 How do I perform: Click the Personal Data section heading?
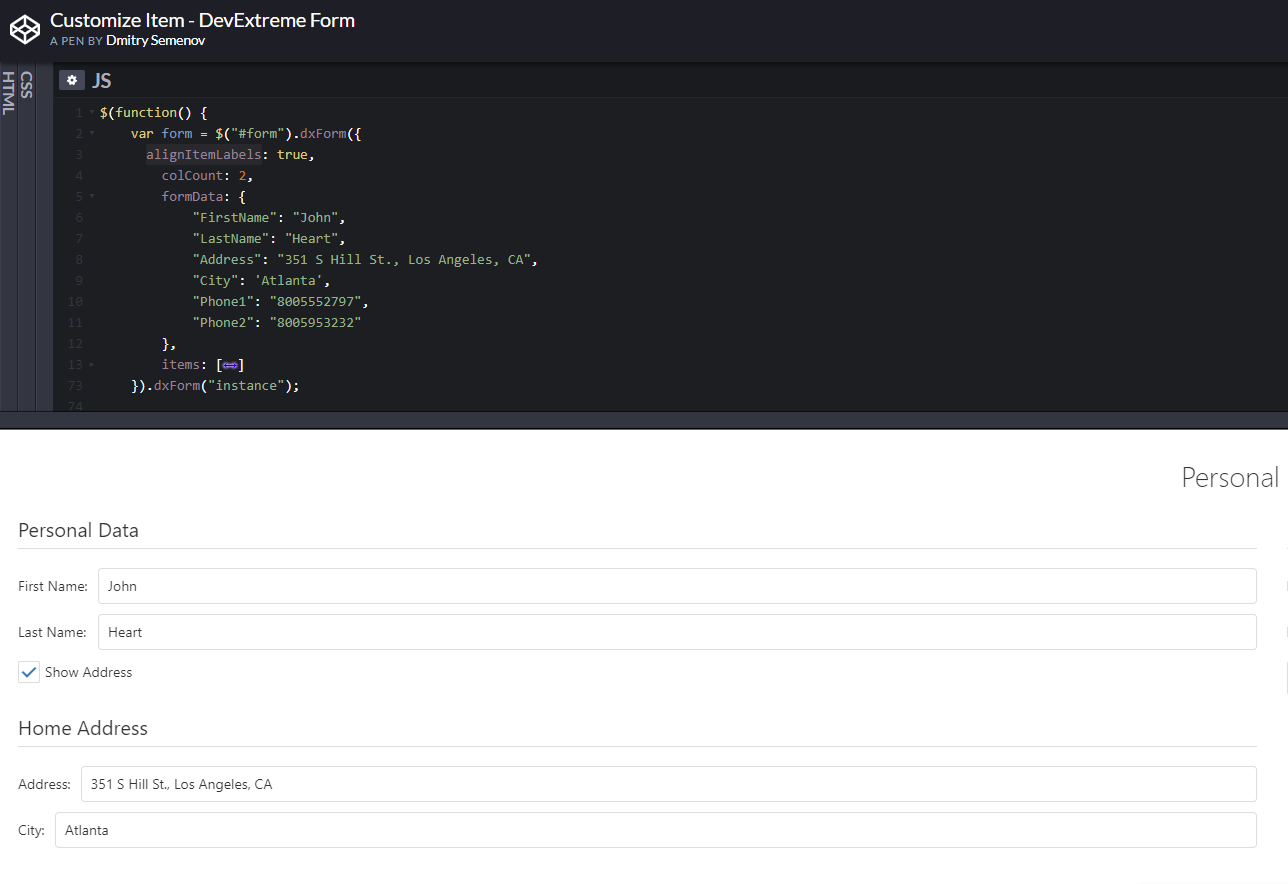(x=78, y=530)
